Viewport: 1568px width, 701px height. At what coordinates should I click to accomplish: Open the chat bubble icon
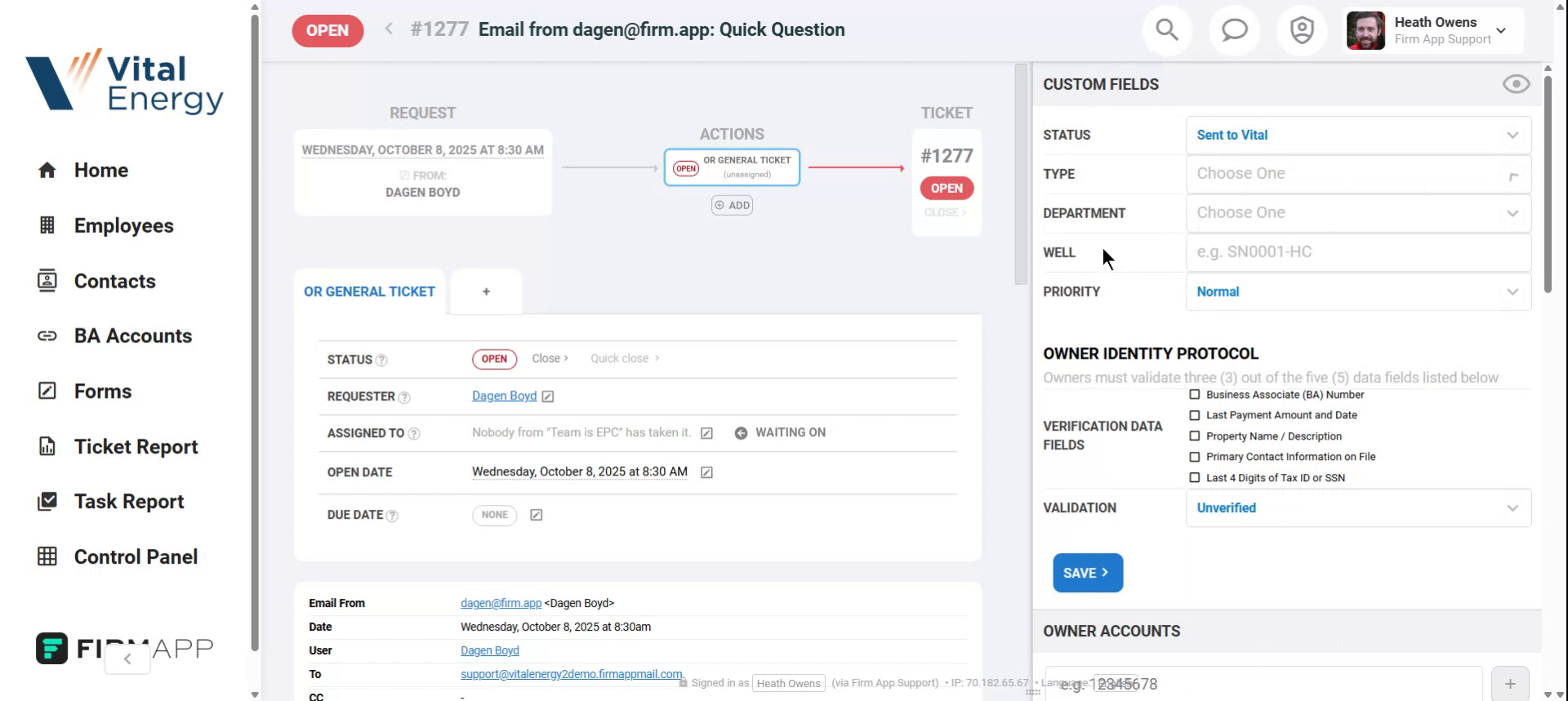(1234, 30)
